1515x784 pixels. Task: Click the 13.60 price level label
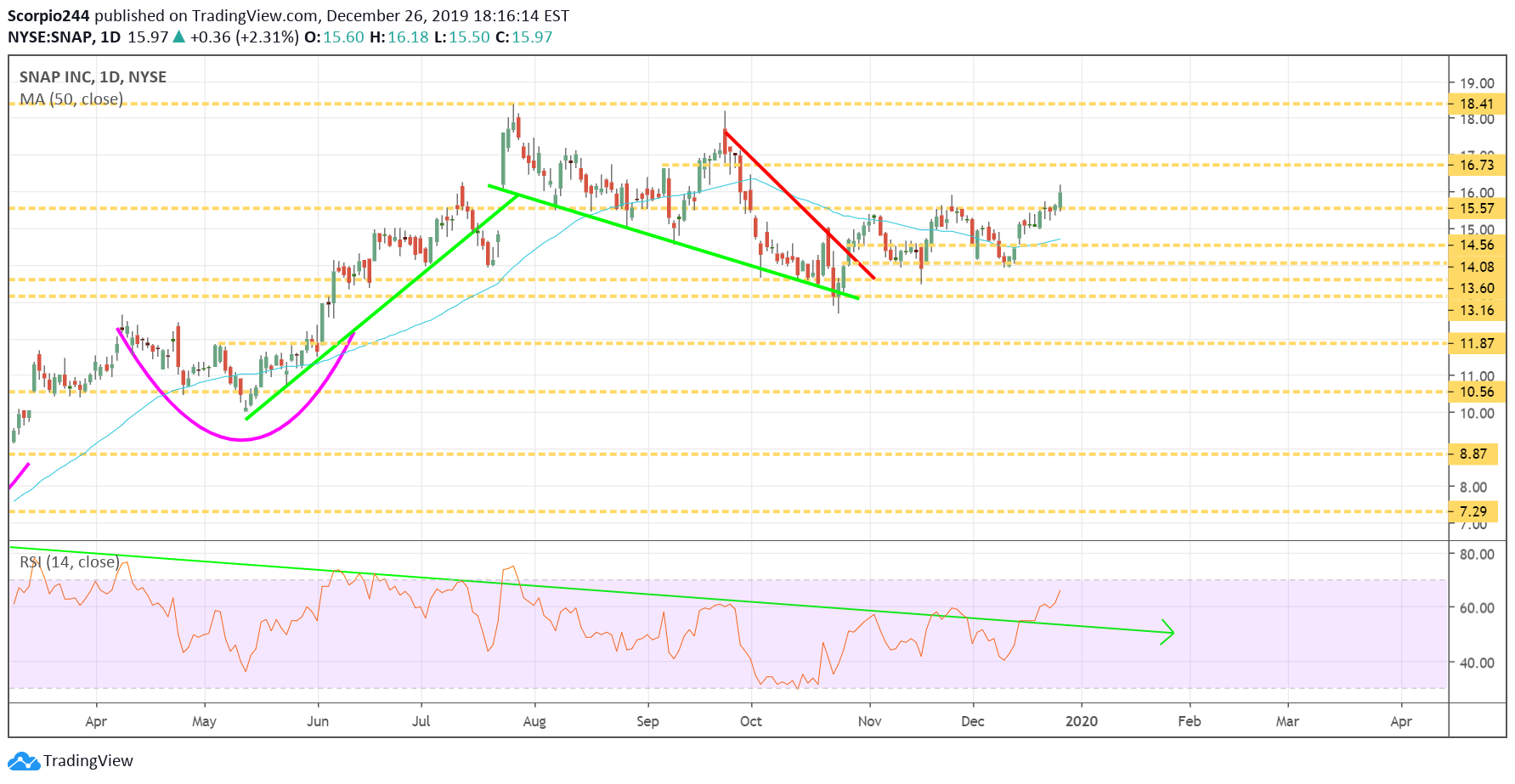coord(1477,288)
